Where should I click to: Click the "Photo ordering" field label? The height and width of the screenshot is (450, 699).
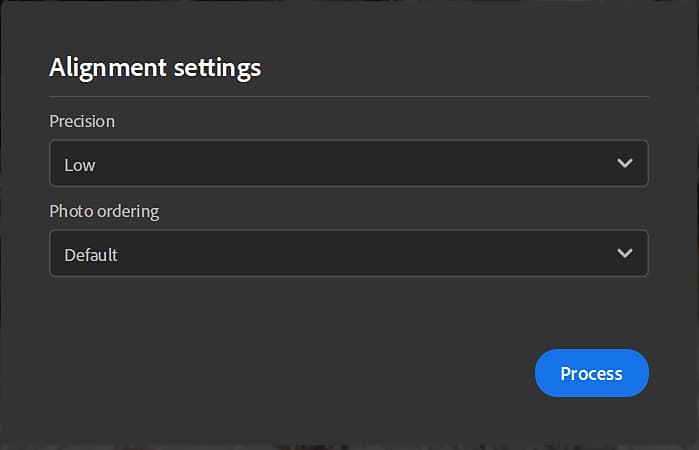[104, 211]
